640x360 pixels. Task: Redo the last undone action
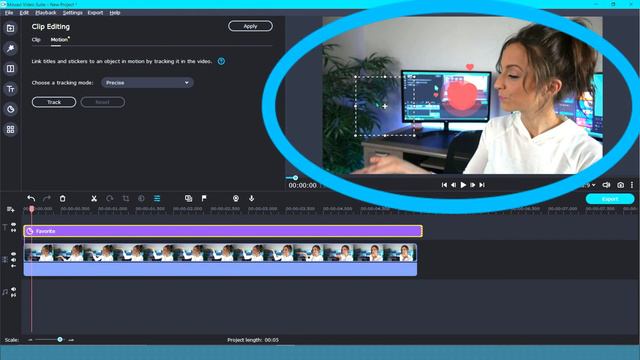47,198
